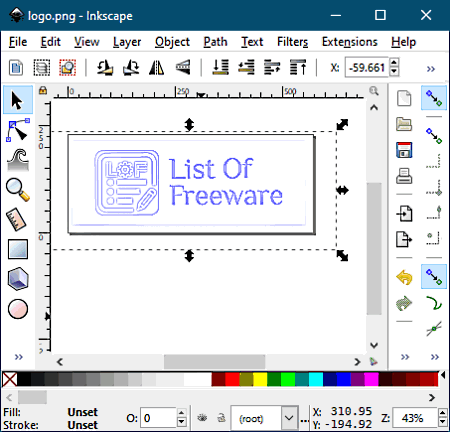The width and height of the screenshot is (450, 432).
Task: Toggle Snap bounding box edge midpoints, right-angle dotted button
Action: pyautogui.click(x=434, y=213)
